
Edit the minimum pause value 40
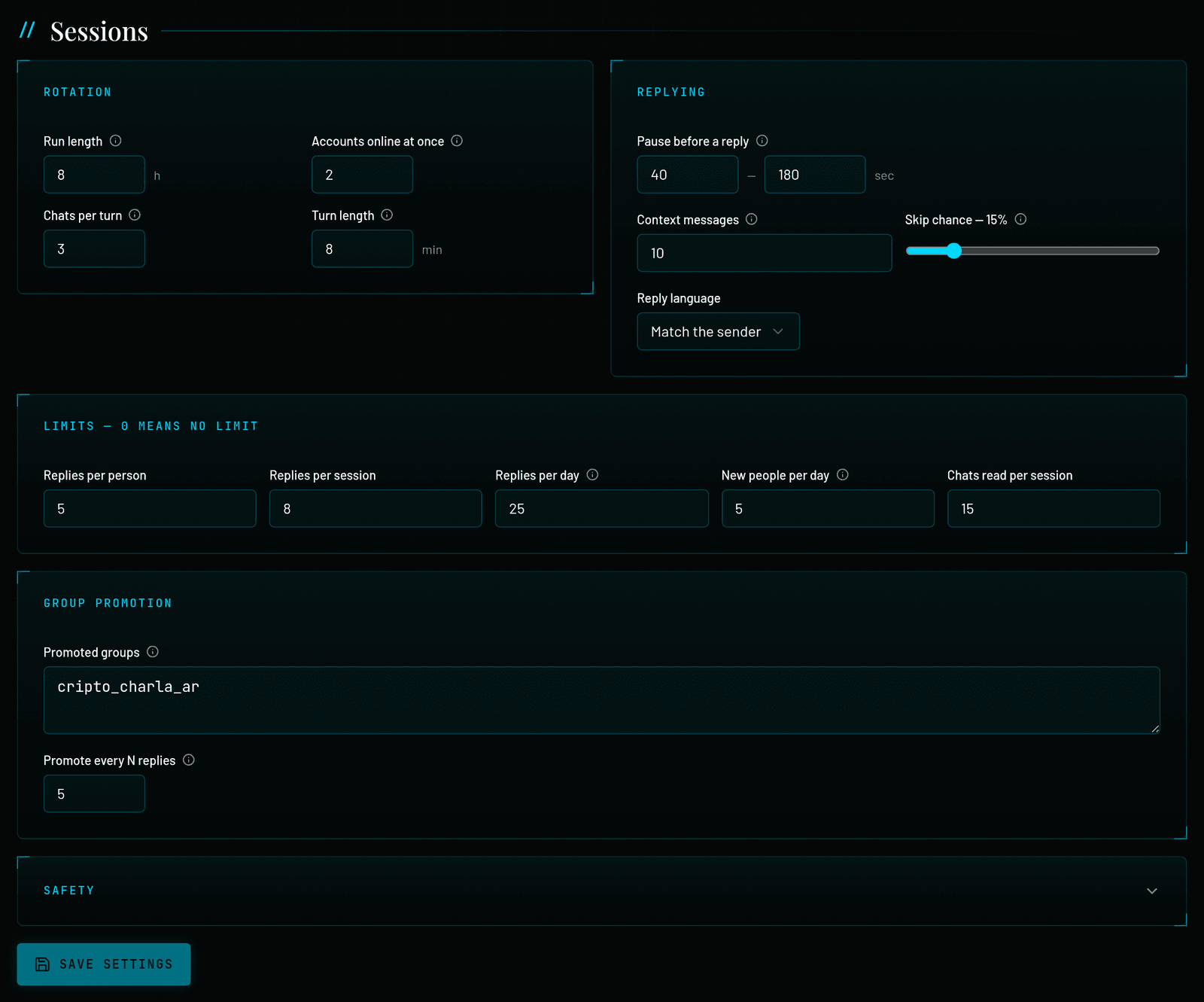[688, 175]
